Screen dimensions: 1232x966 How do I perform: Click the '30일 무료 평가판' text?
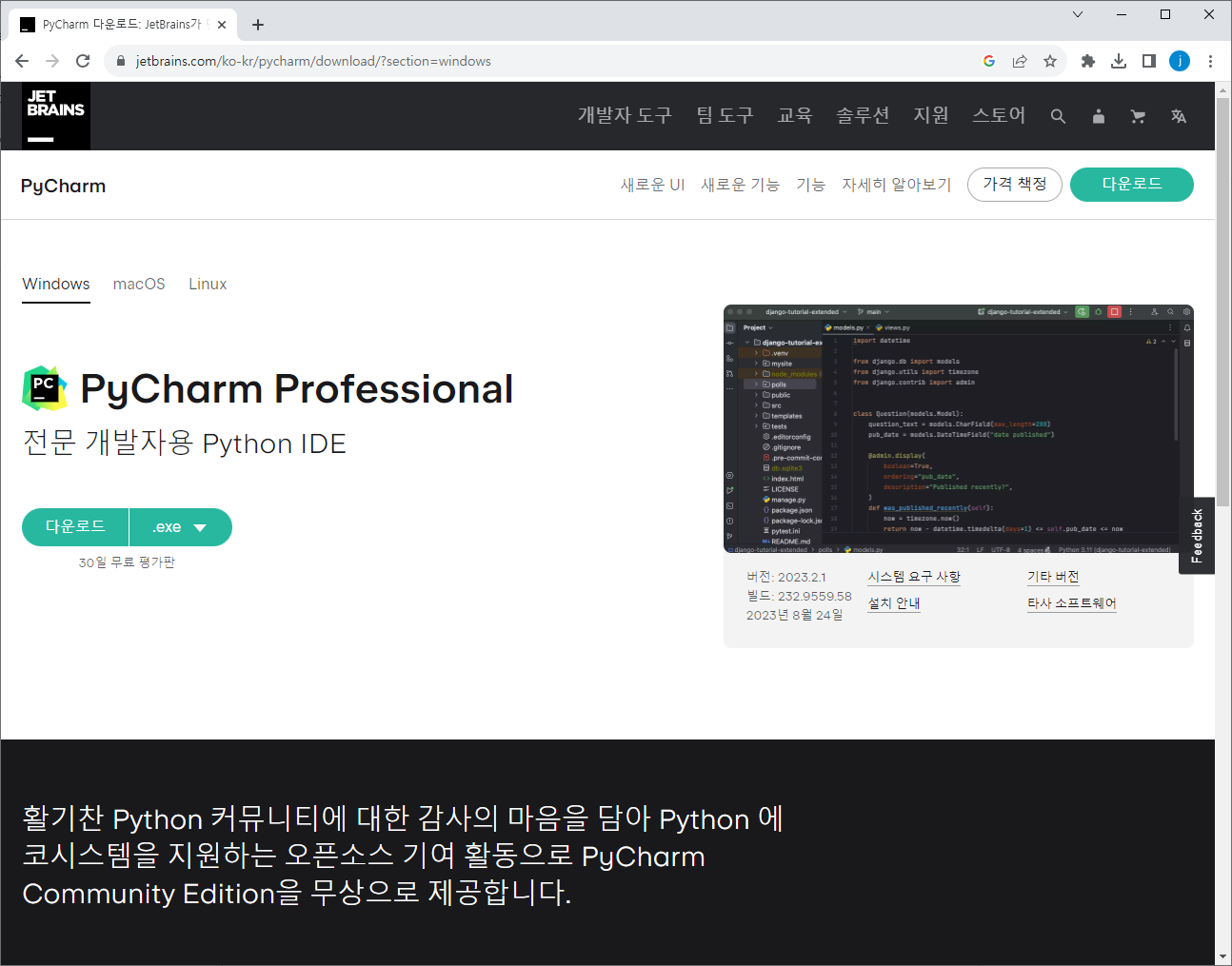pos(127,562)
